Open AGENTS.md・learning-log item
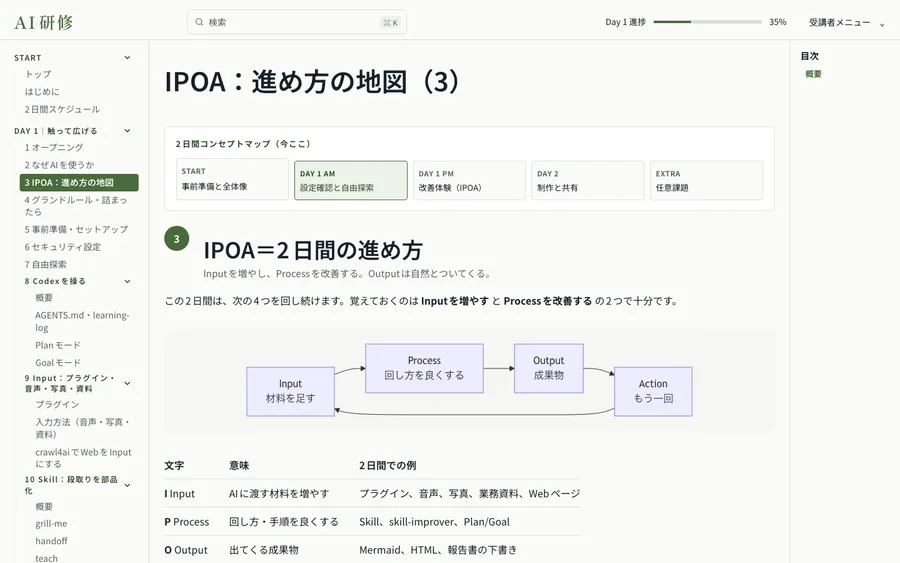 coord(82,321)
